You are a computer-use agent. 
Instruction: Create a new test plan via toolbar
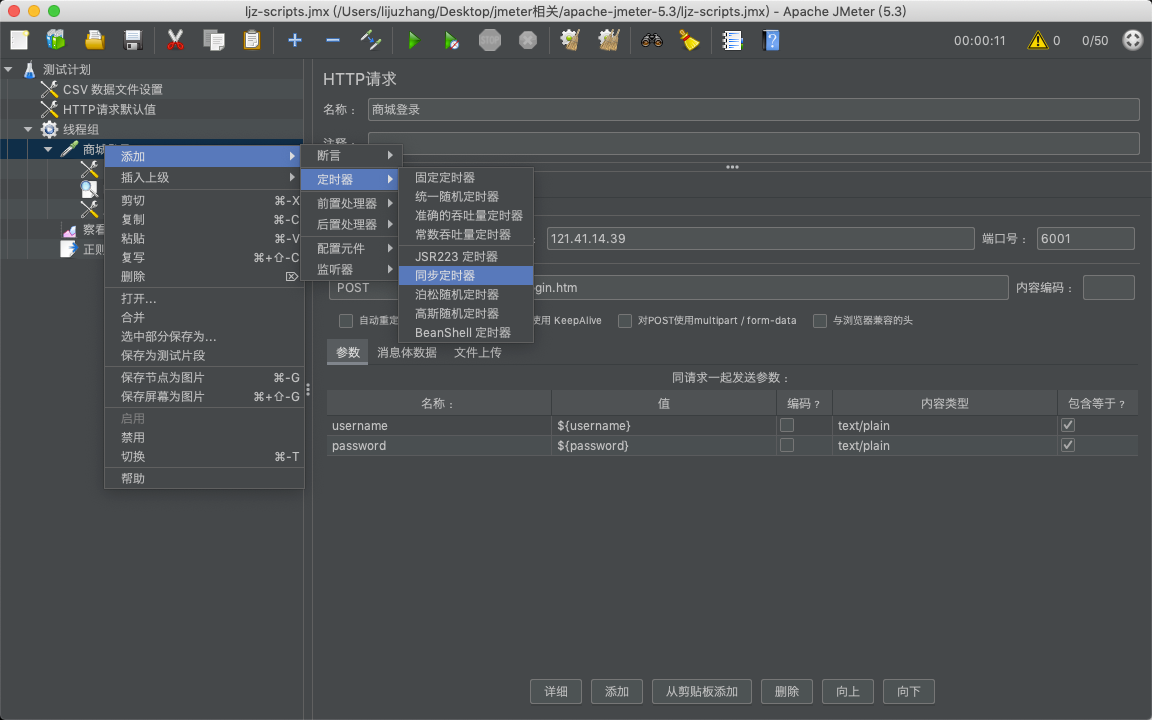pos(19,40)
